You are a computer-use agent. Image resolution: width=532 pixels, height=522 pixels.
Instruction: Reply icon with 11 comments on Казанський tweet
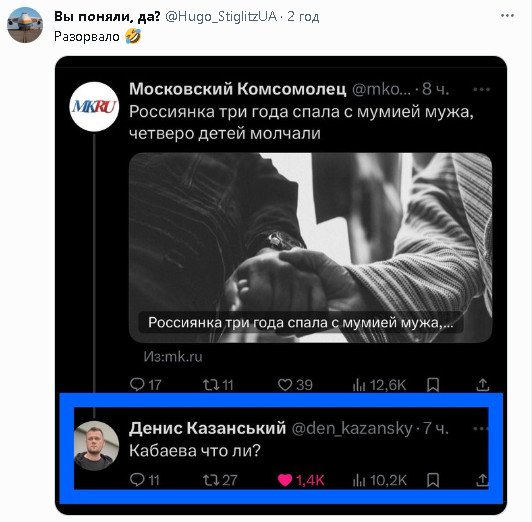(137, 480)
